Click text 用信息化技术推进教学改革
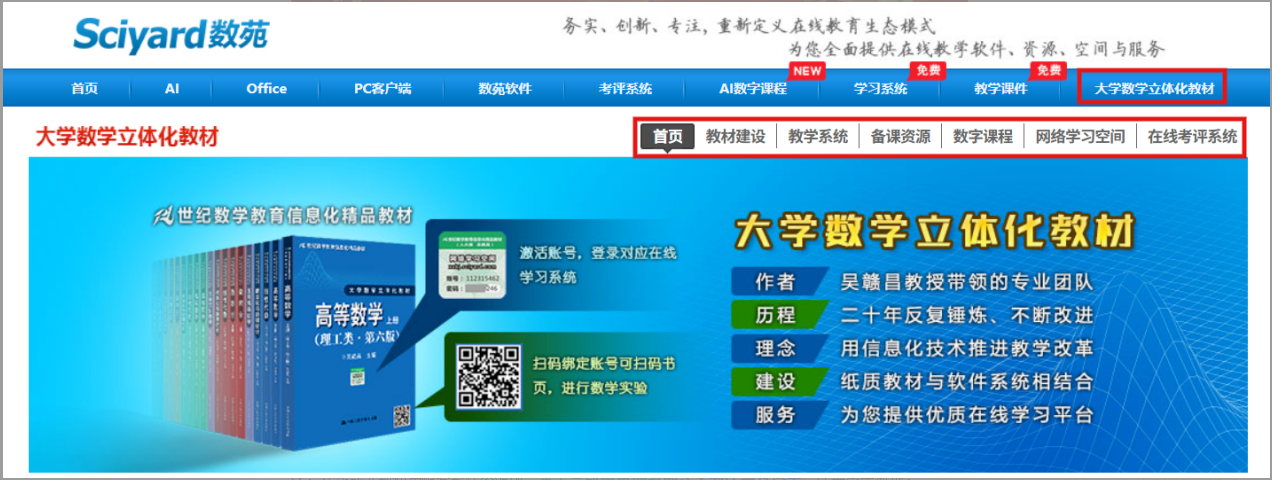 [967, 348]
